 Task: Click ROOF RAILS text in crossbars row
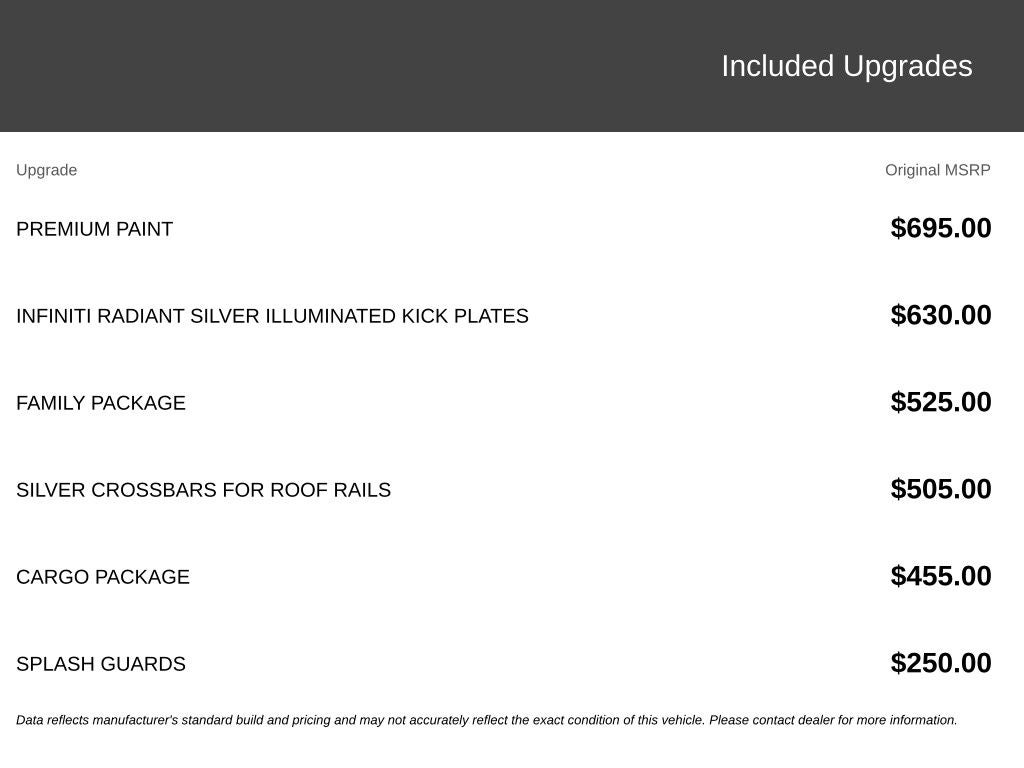[330, 490]
